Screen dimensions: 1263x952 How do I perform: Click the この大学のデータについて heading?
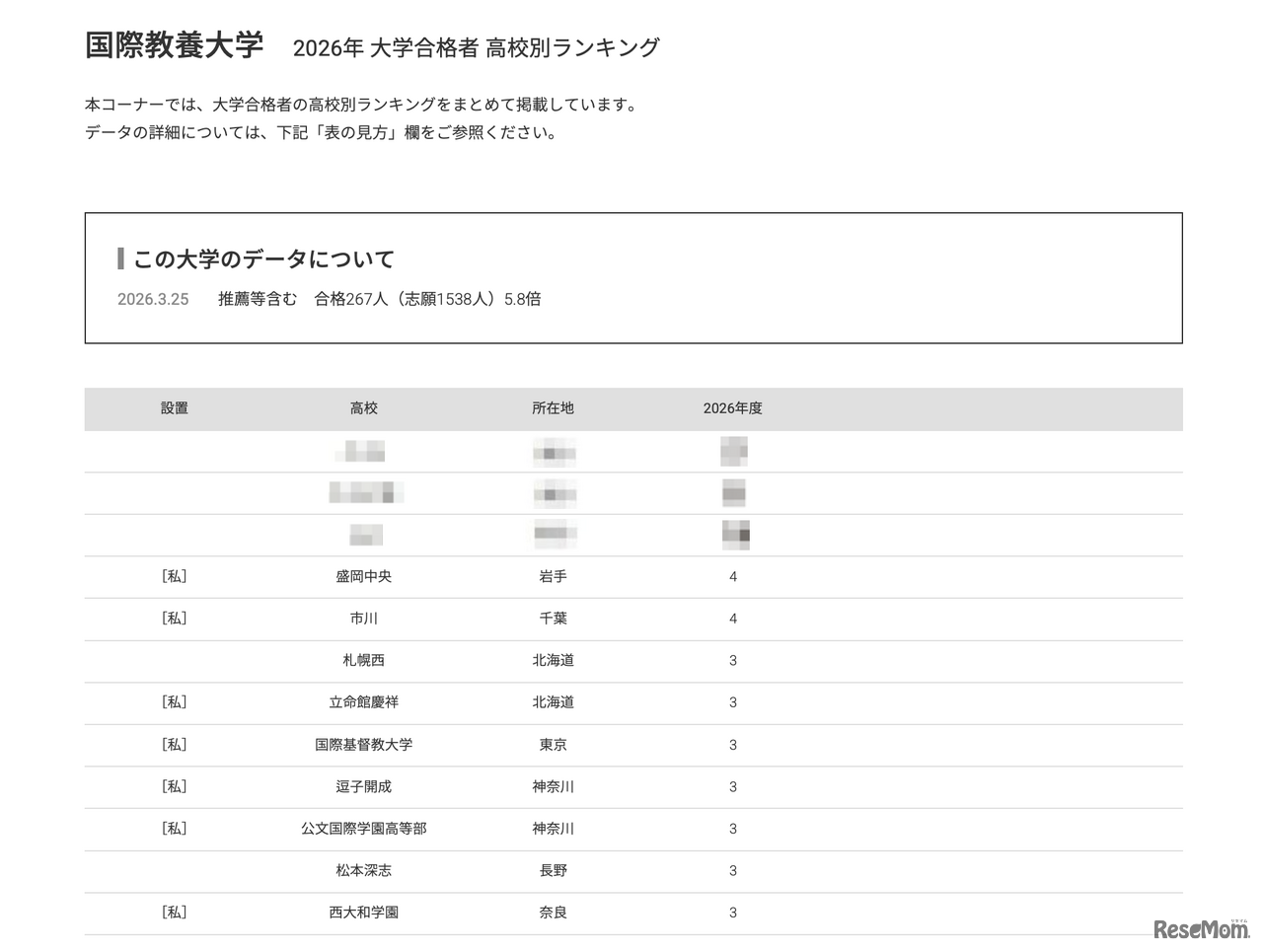tap(263, 259)
